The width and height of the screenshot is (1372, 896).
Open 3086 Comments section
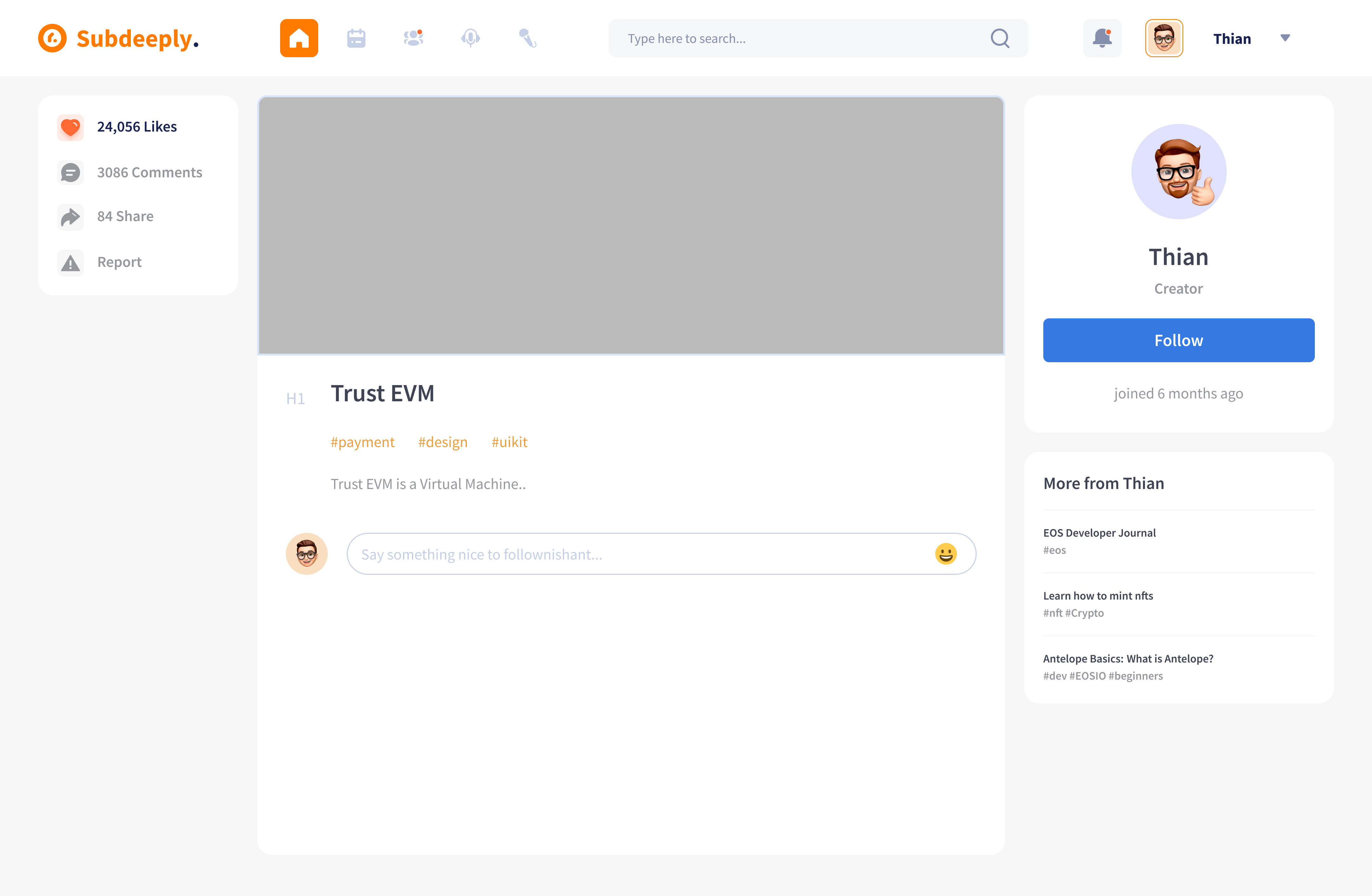click(x=149, y=173)
